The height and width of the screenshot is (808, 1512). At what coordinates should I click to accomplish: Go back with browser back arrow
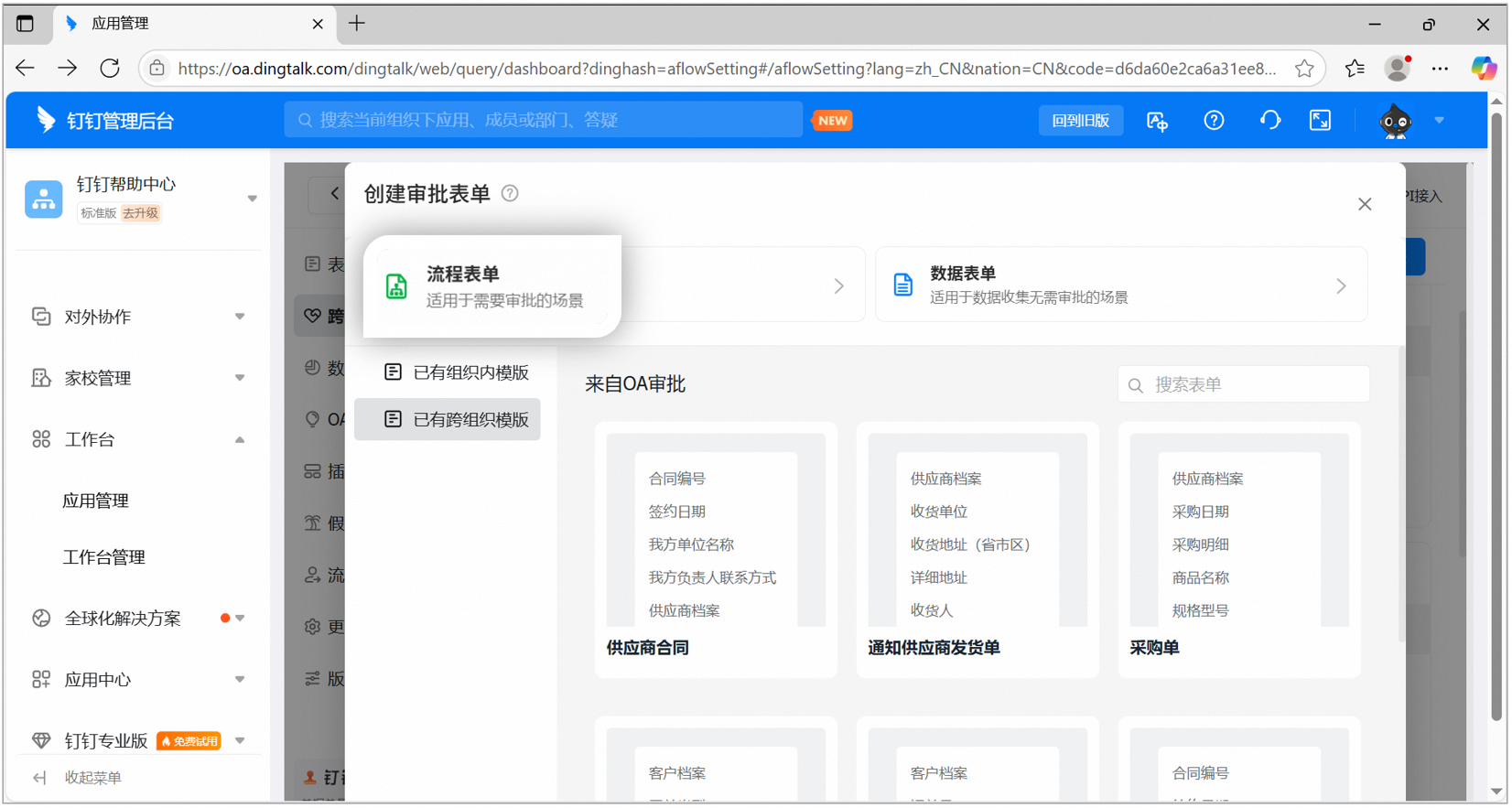click(26, 68)
